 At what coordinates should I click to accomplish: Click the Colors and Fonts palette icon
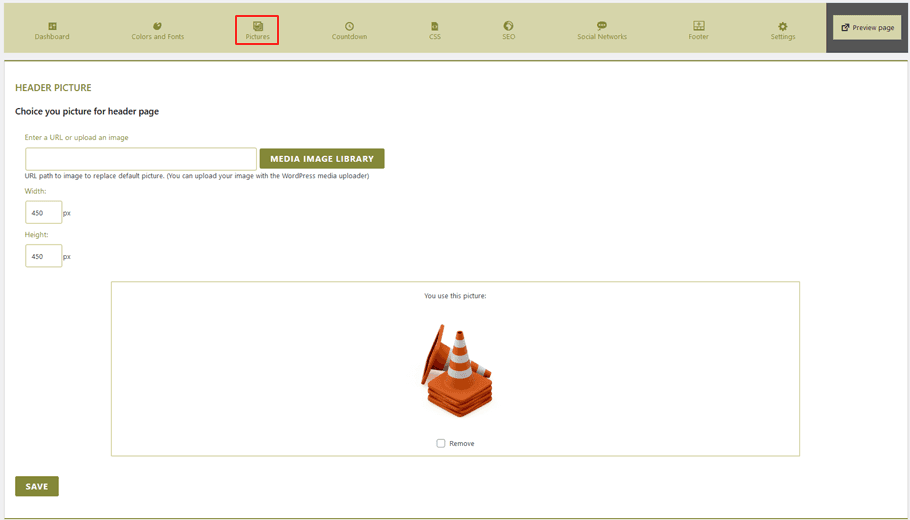tap(157, 26)
